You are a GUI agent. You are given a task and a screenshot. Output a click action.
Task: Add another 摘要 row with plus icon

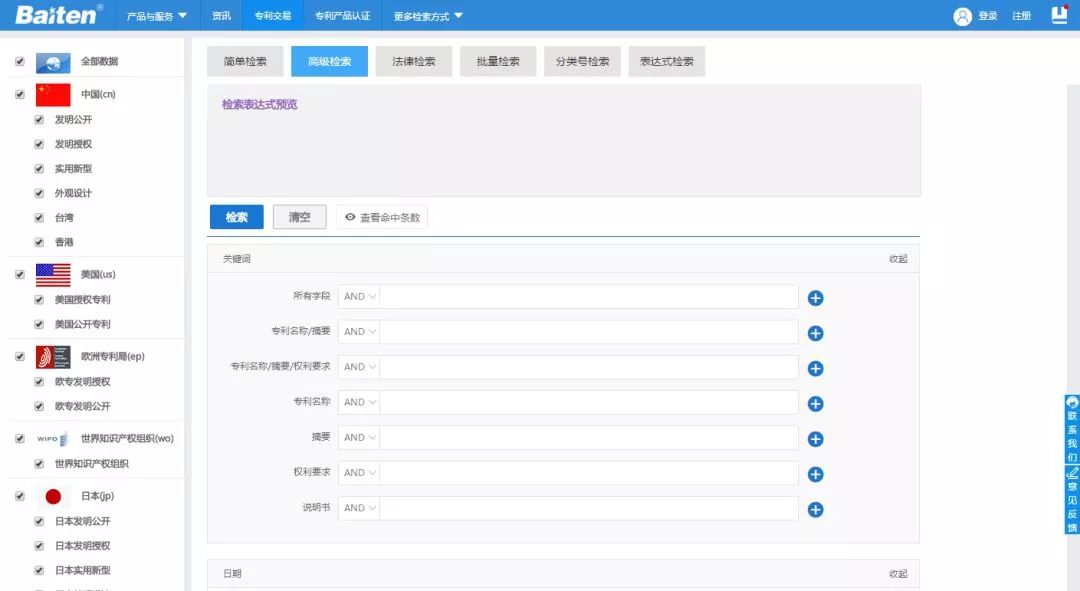click(x=815, y=439)
